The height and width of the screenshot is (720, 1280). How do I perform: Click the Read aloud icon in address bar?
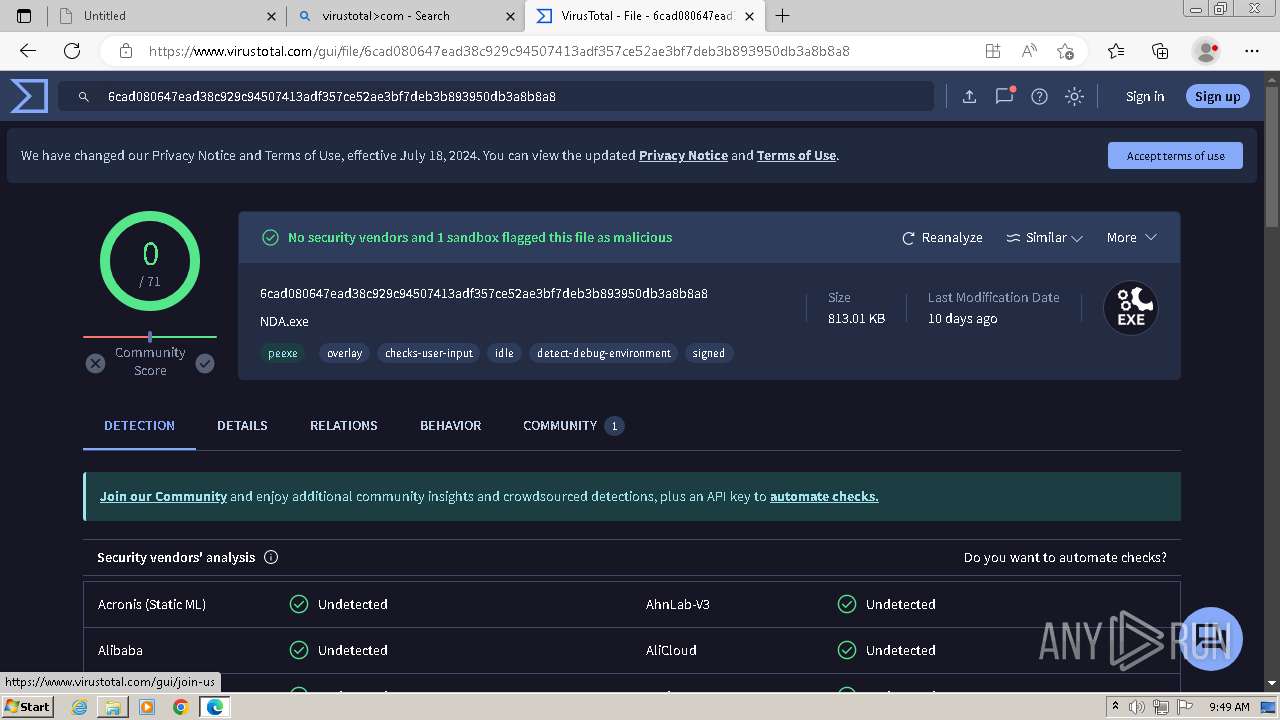click(x=1029, y=51)
